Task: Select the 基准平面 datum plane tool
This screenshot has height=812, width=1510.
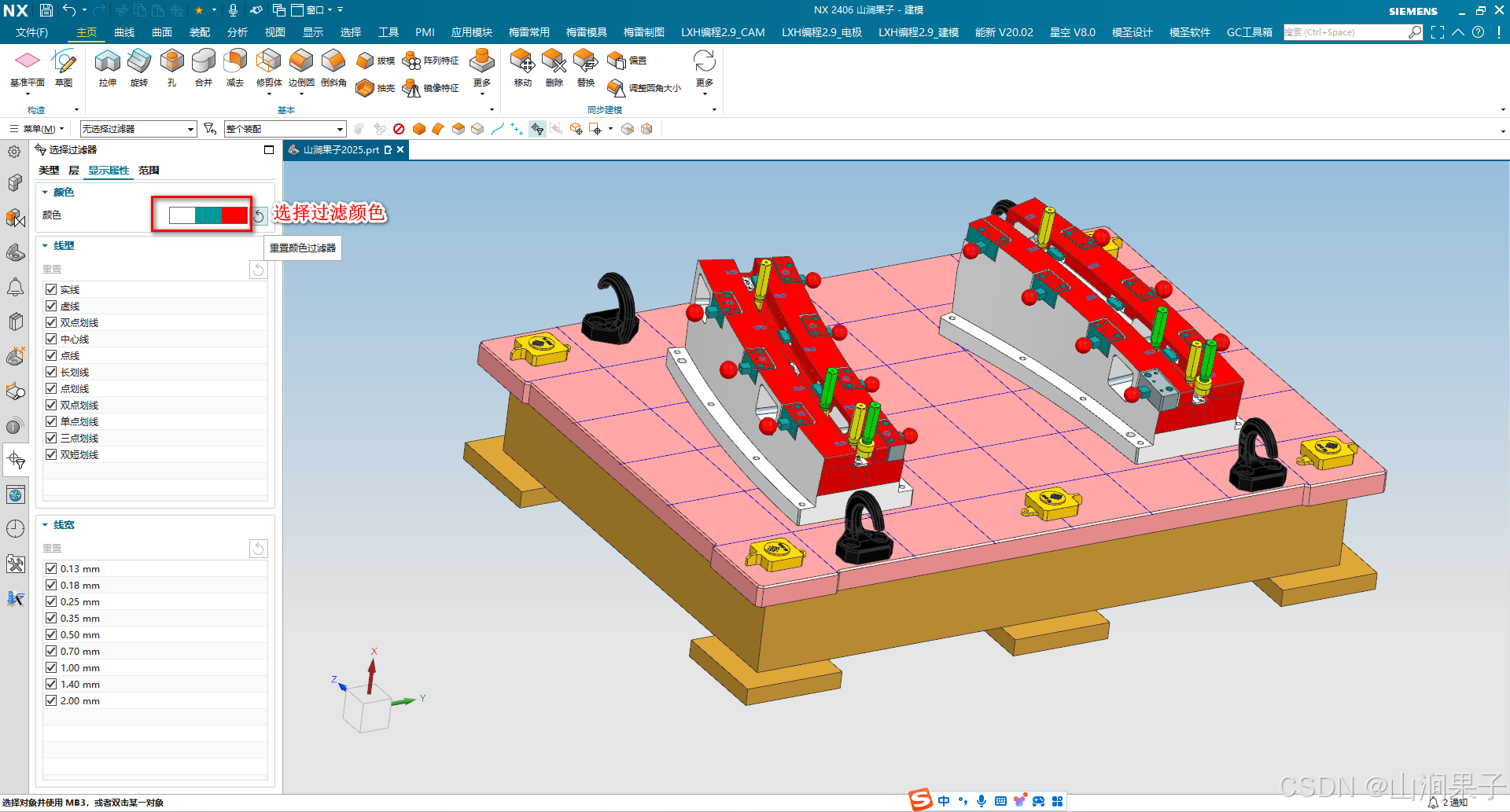Action: 28,68
